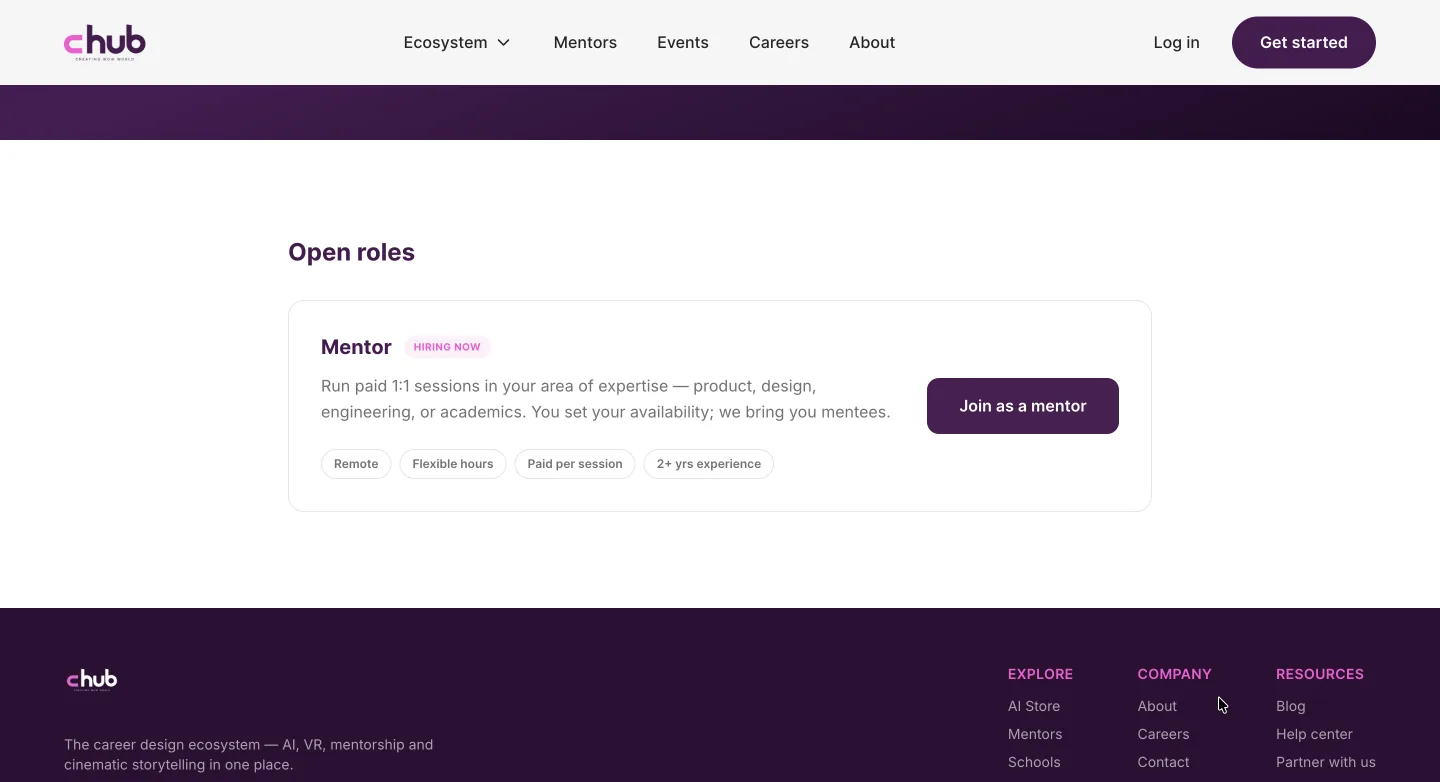Click the chub logo in the footer

(92, 680)
